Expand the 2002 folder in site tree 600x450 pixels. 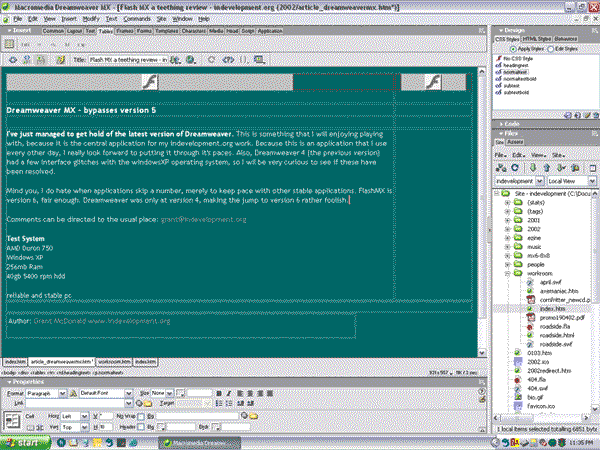point(507,229)
